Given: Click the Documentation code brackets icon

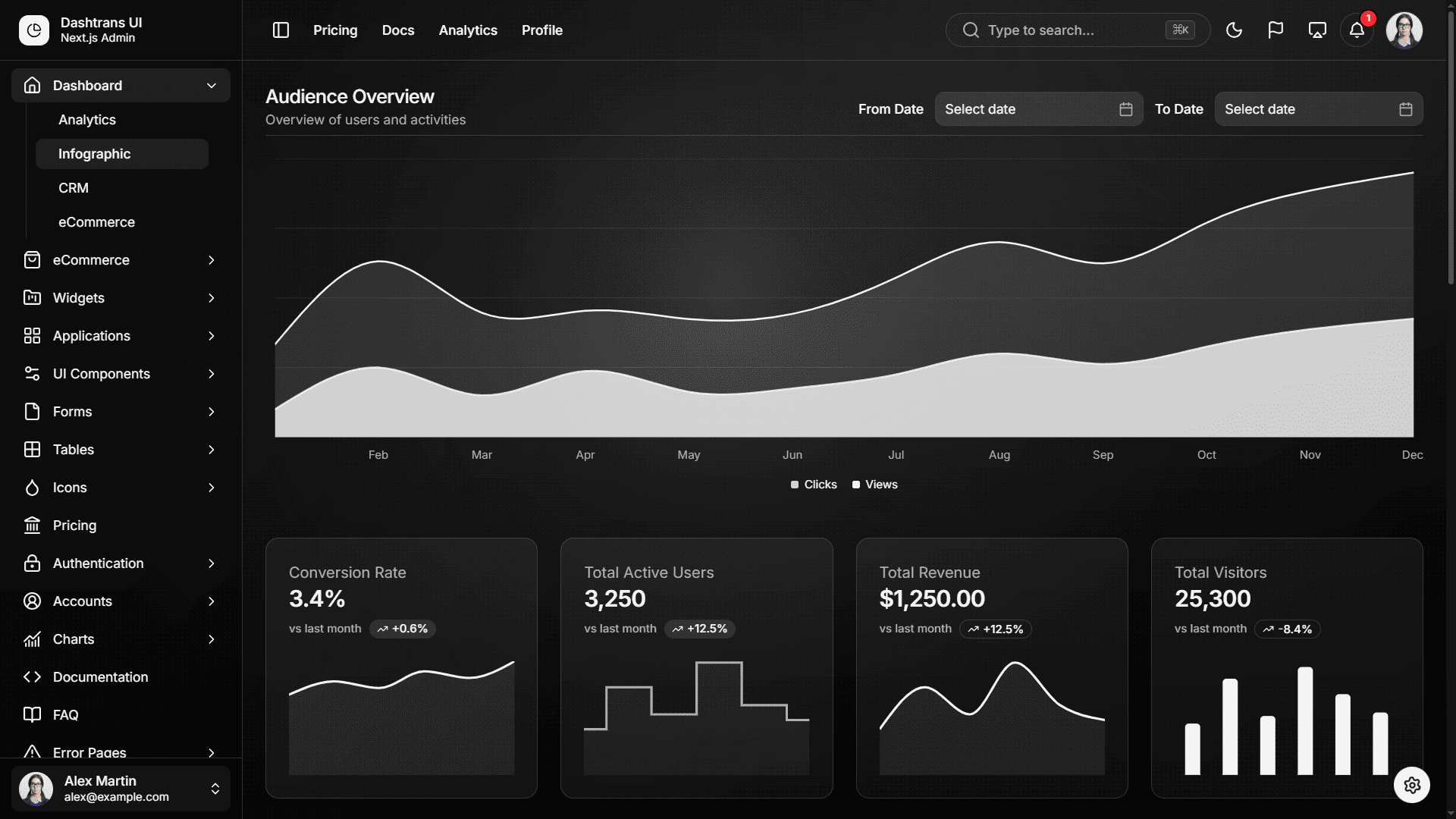Looking at the screenshot, I should 32,677.
